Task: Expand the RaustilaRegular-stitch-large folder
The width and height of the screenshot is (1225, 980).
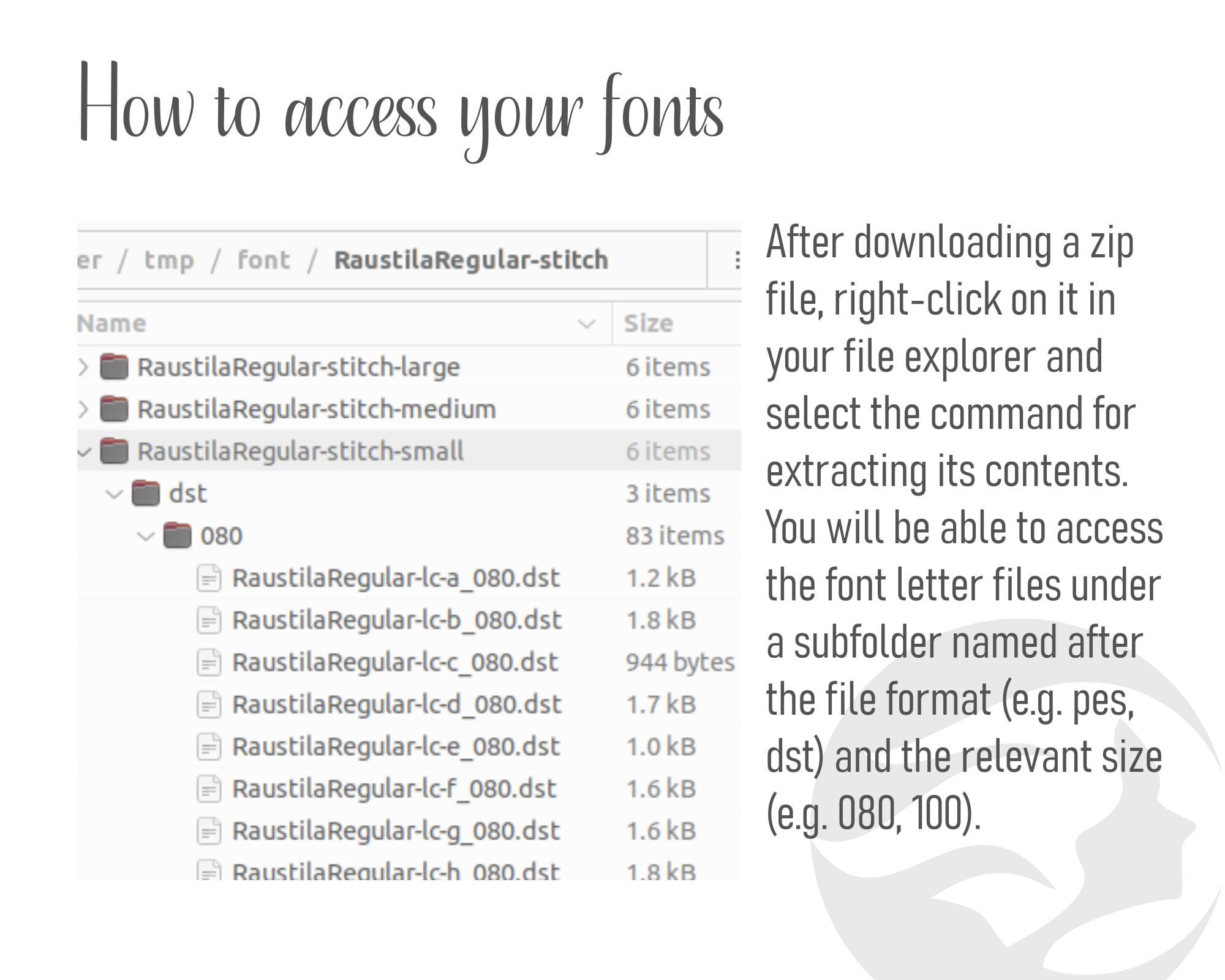Action: pos(83,367)
